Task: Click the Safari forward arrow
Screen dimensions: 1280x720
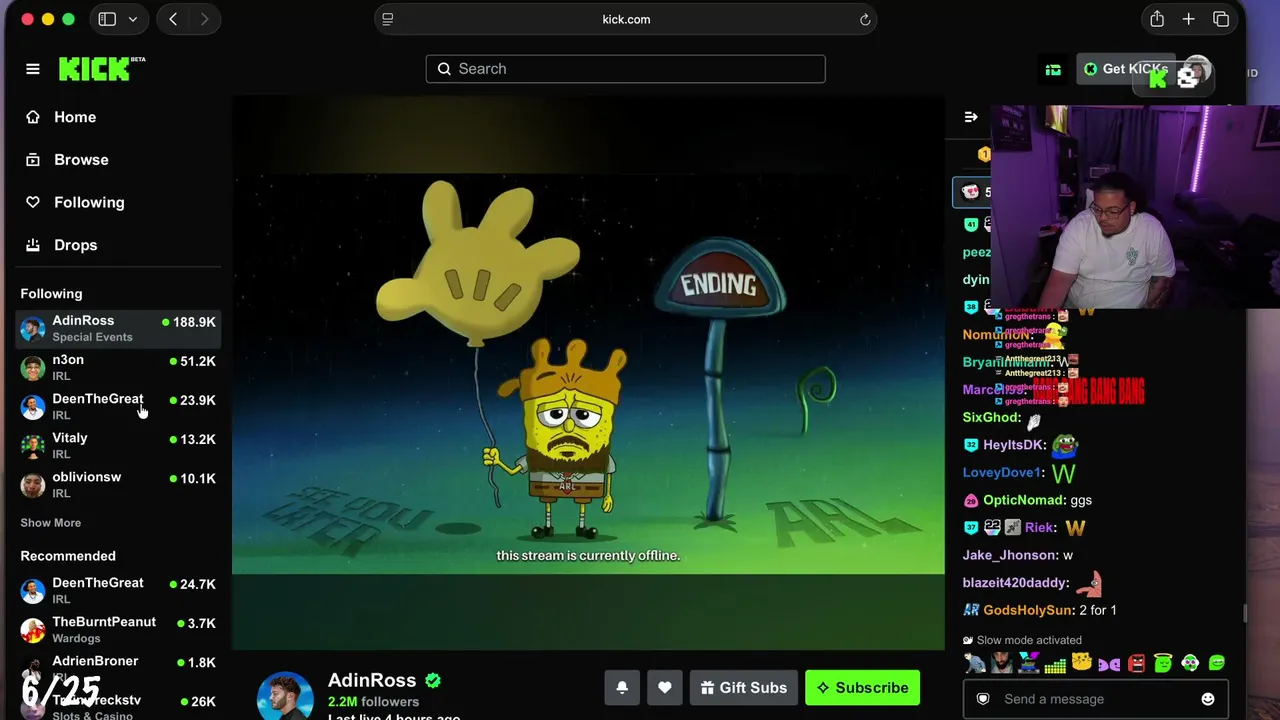Action: click(x=204, y=19)
